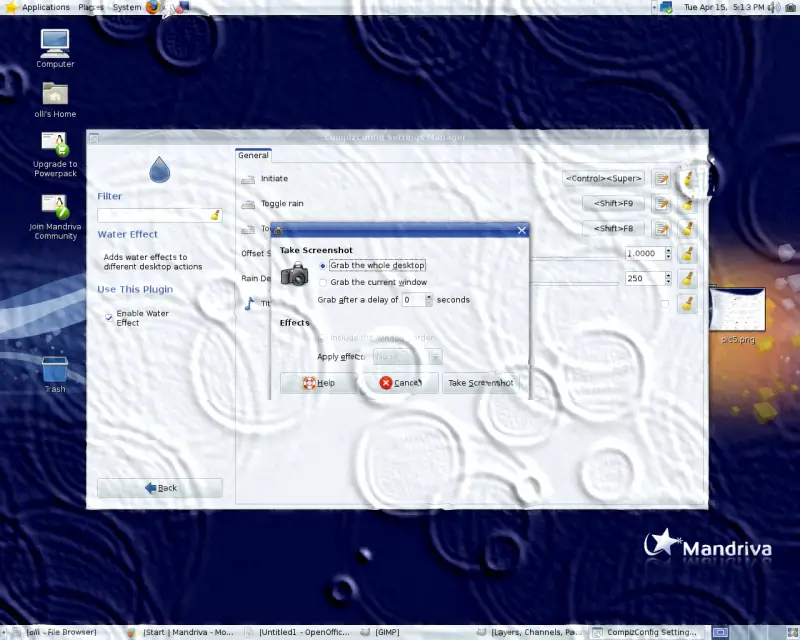Click the camera icon in Take Screenshot dialog
Screen dimensions: 800x640
(x=295, y=274)
